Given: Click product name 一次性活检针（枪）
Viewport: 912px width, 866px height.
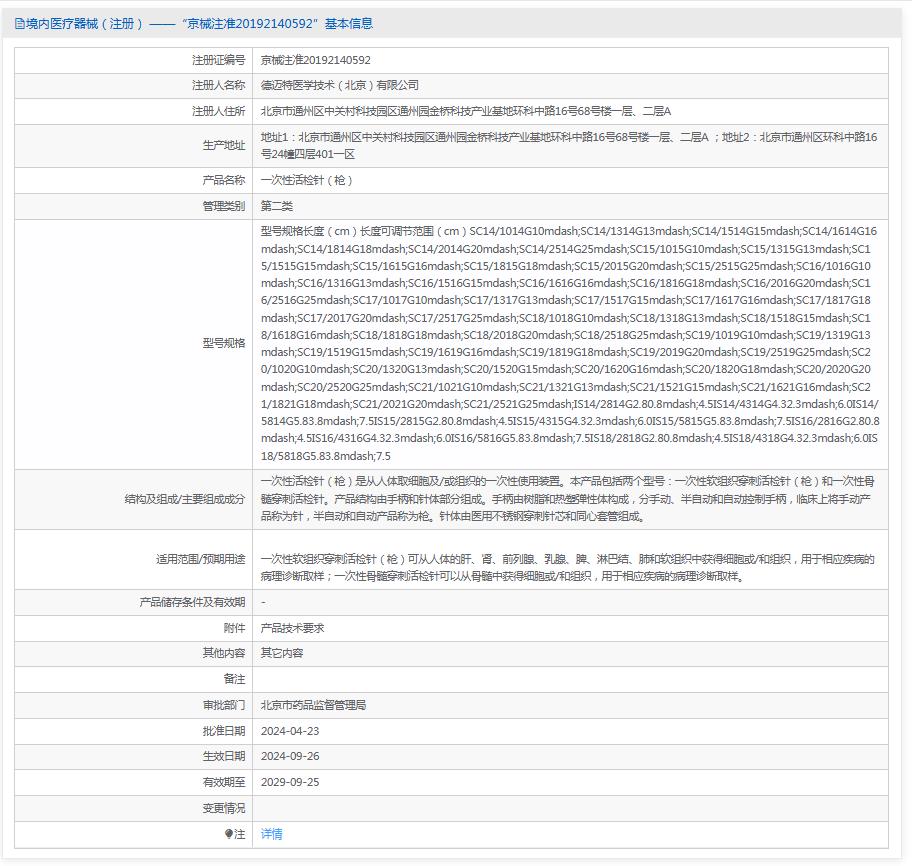Looking at the screenshot, I should coord(306,180).
